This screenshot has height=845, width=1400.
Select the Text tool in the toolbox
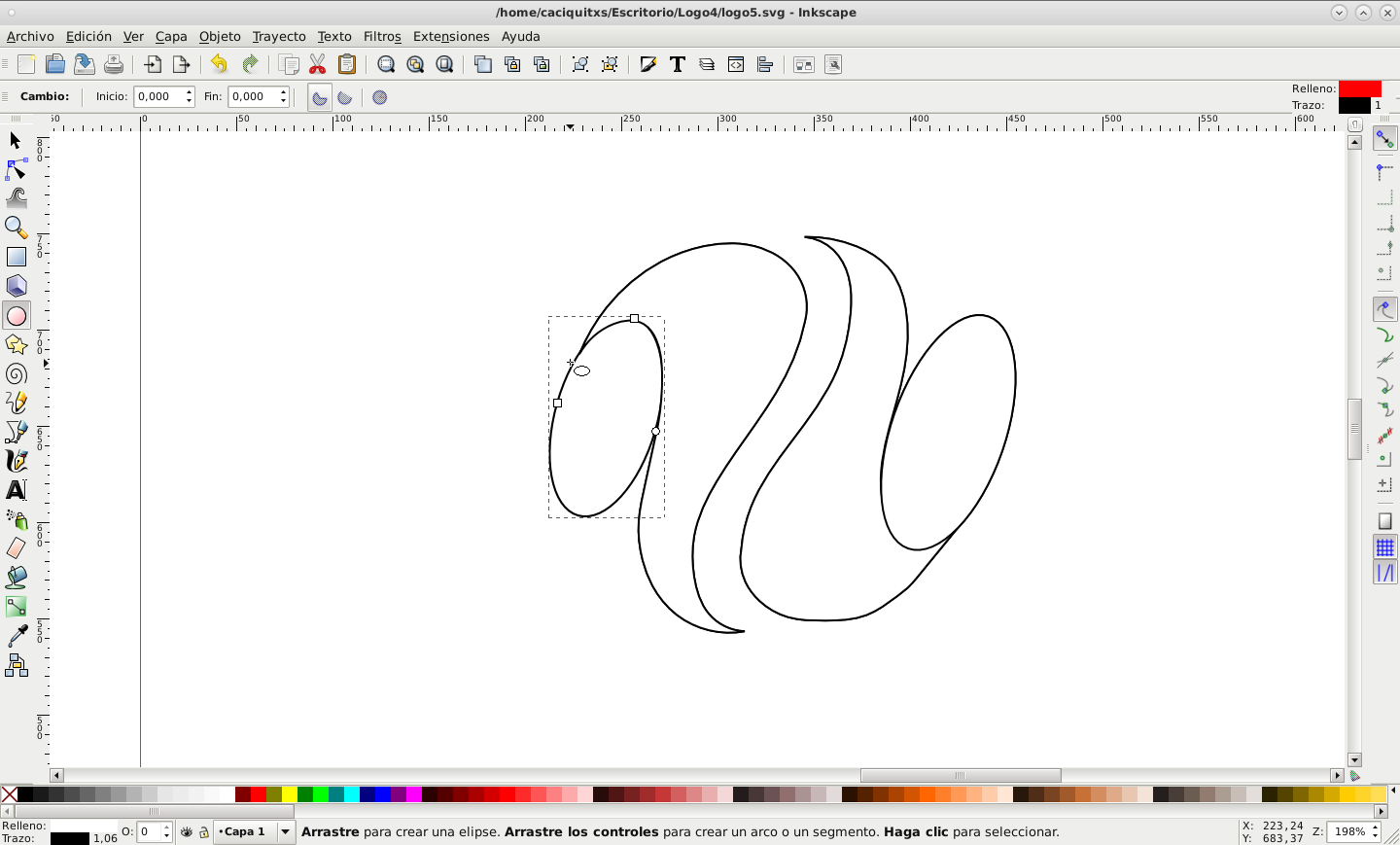(x=16, y=490)
